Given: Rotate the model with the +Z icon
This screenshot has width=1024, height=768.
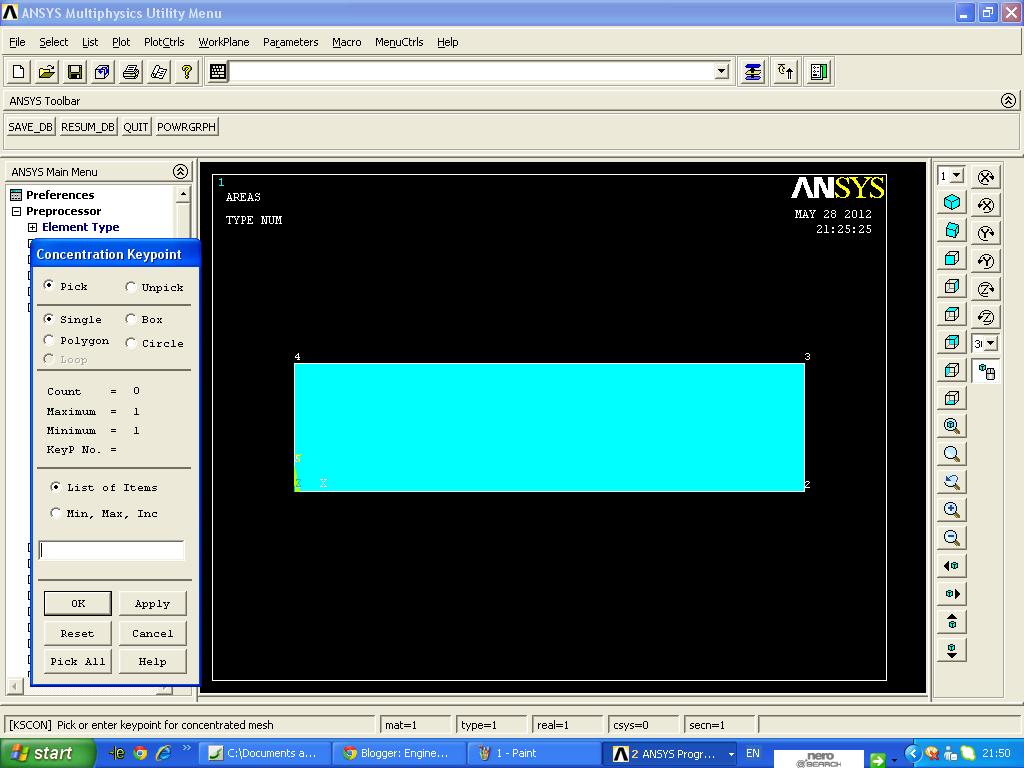Looking at the screenshot, I should point(986,286).
